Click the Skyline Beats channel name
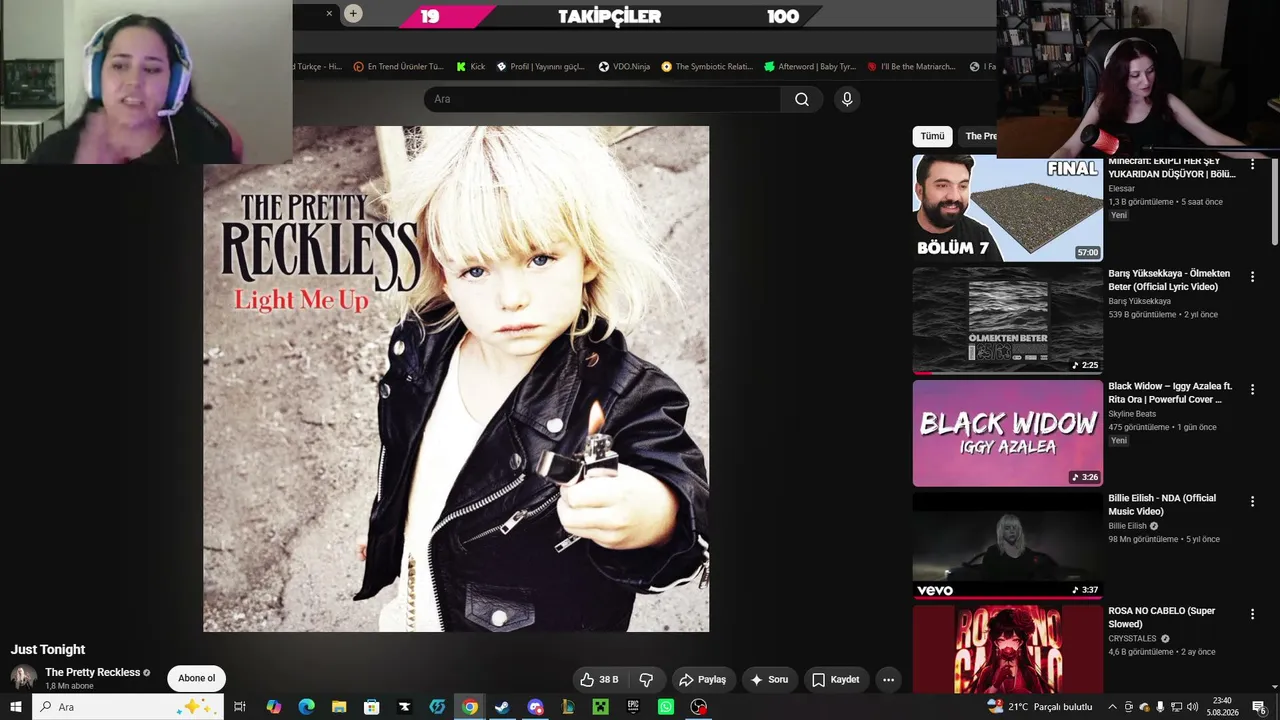The width and height of the screenshot is (1280, 720). [x=1132, y=414]
